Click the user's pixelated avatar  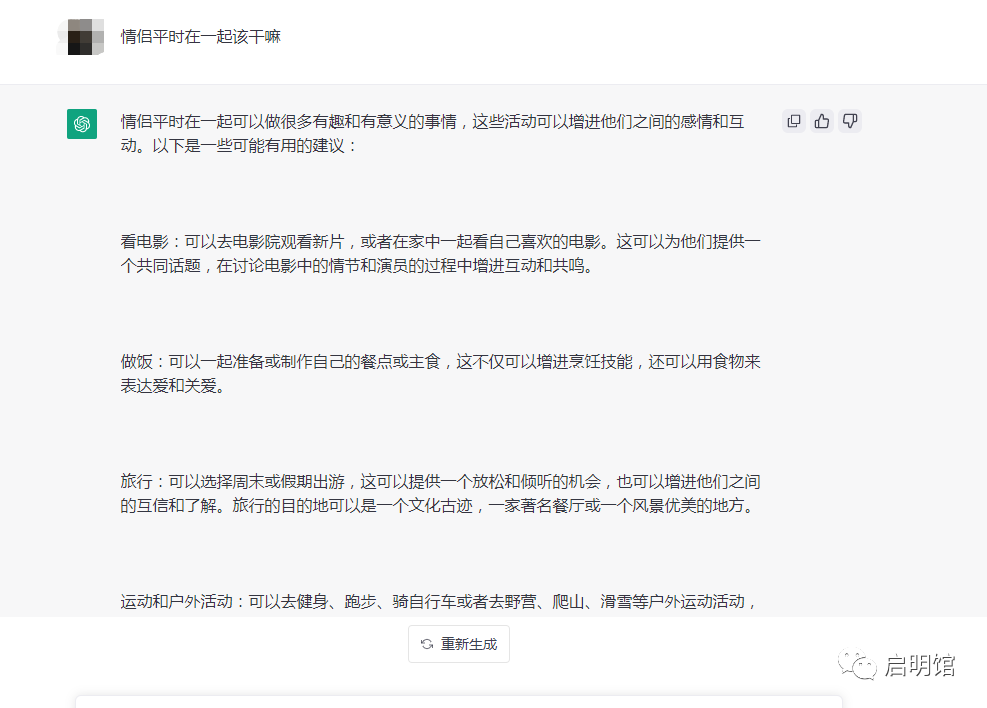click(x=81, y=37)
